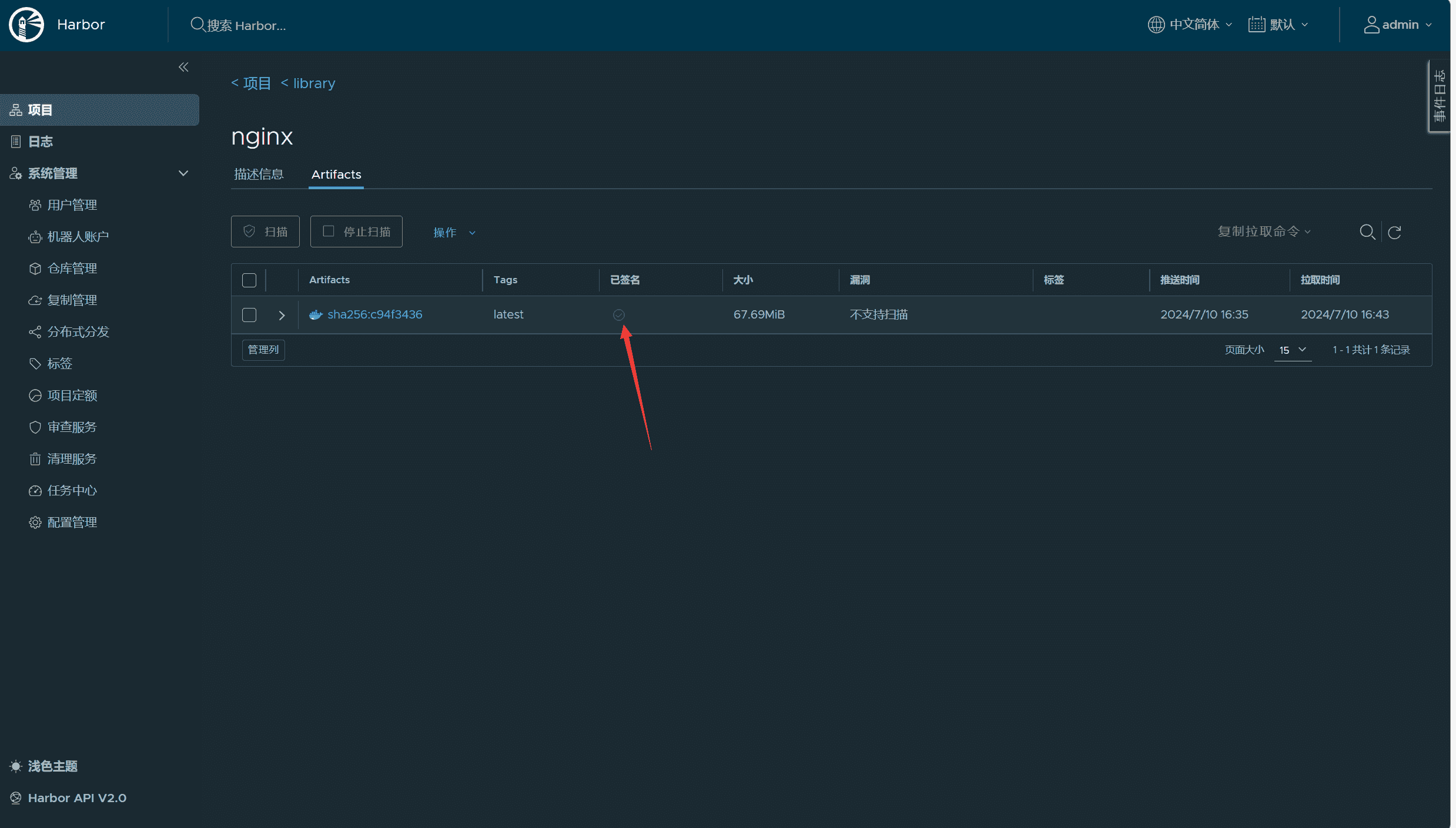Refresh the artifact list

pyautogui.click(x=1394, y=232)
